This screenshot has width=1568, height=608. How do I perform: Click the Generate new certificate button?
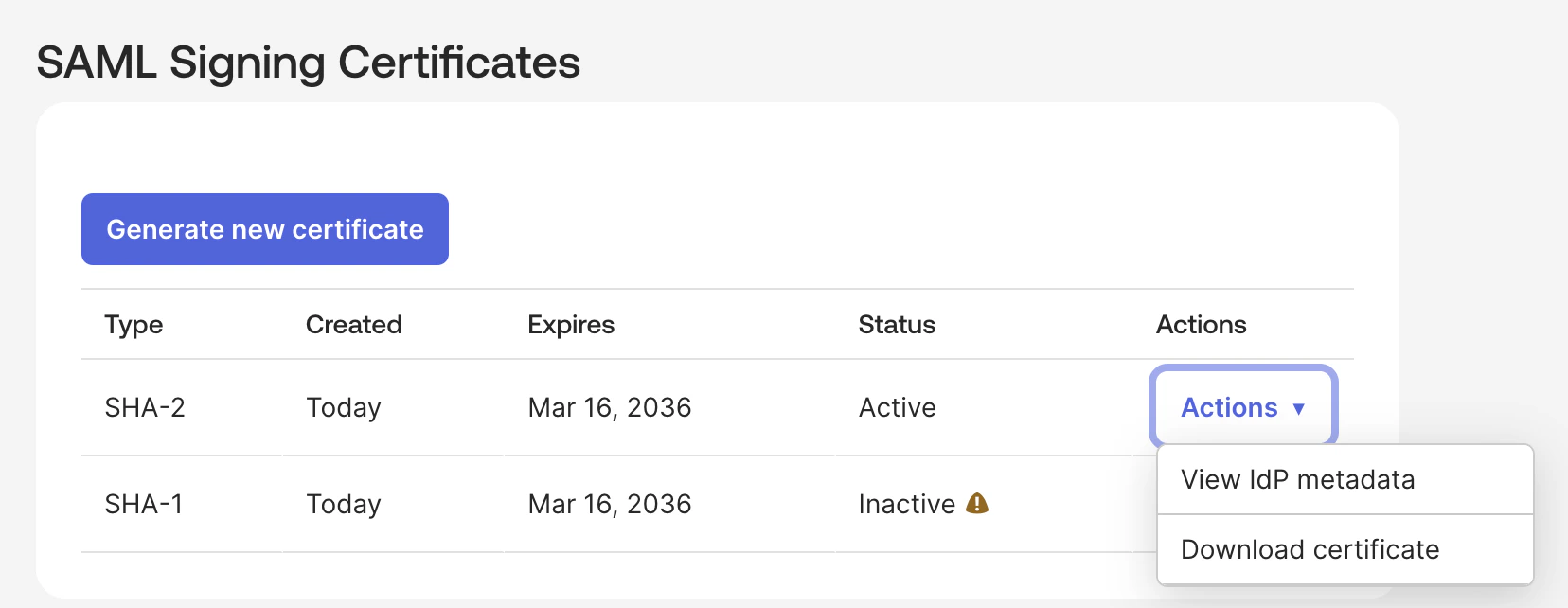point(264,228)
